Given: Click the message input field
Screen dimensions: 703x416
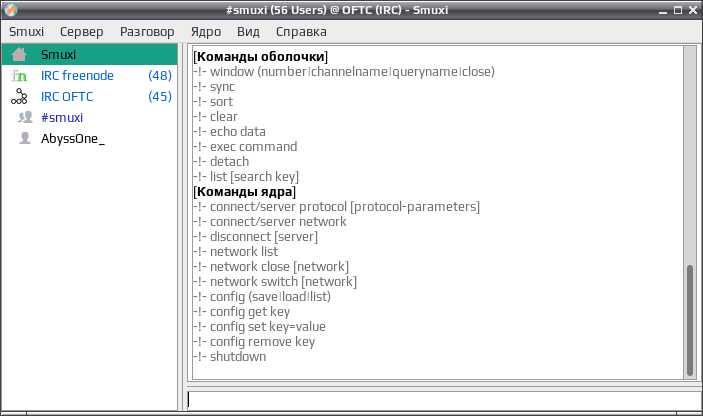Looking at the screenshot, I should coord(442,399).
